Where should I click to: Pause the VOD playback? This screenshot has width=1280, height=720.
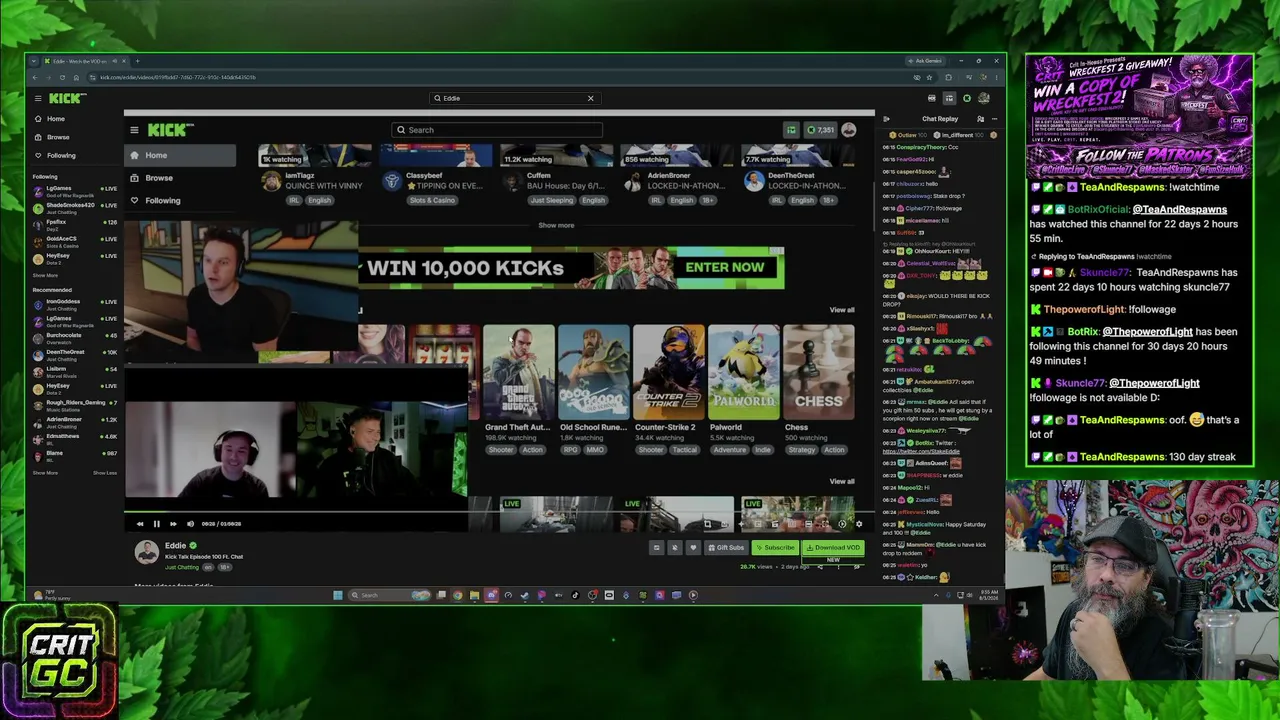156,523
